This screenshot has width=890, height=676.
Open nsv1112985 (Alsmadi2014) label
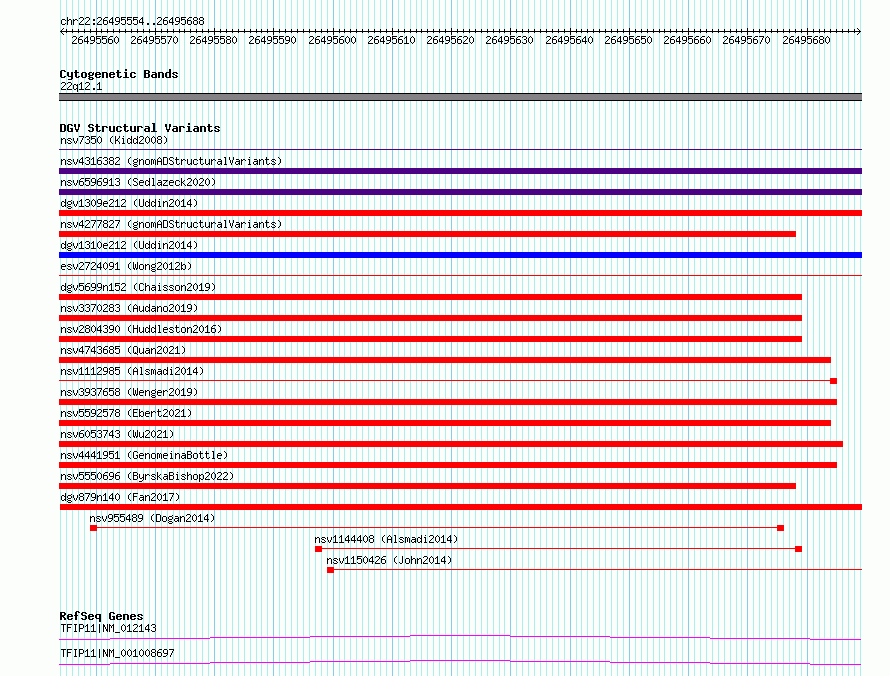pos(132,371)
